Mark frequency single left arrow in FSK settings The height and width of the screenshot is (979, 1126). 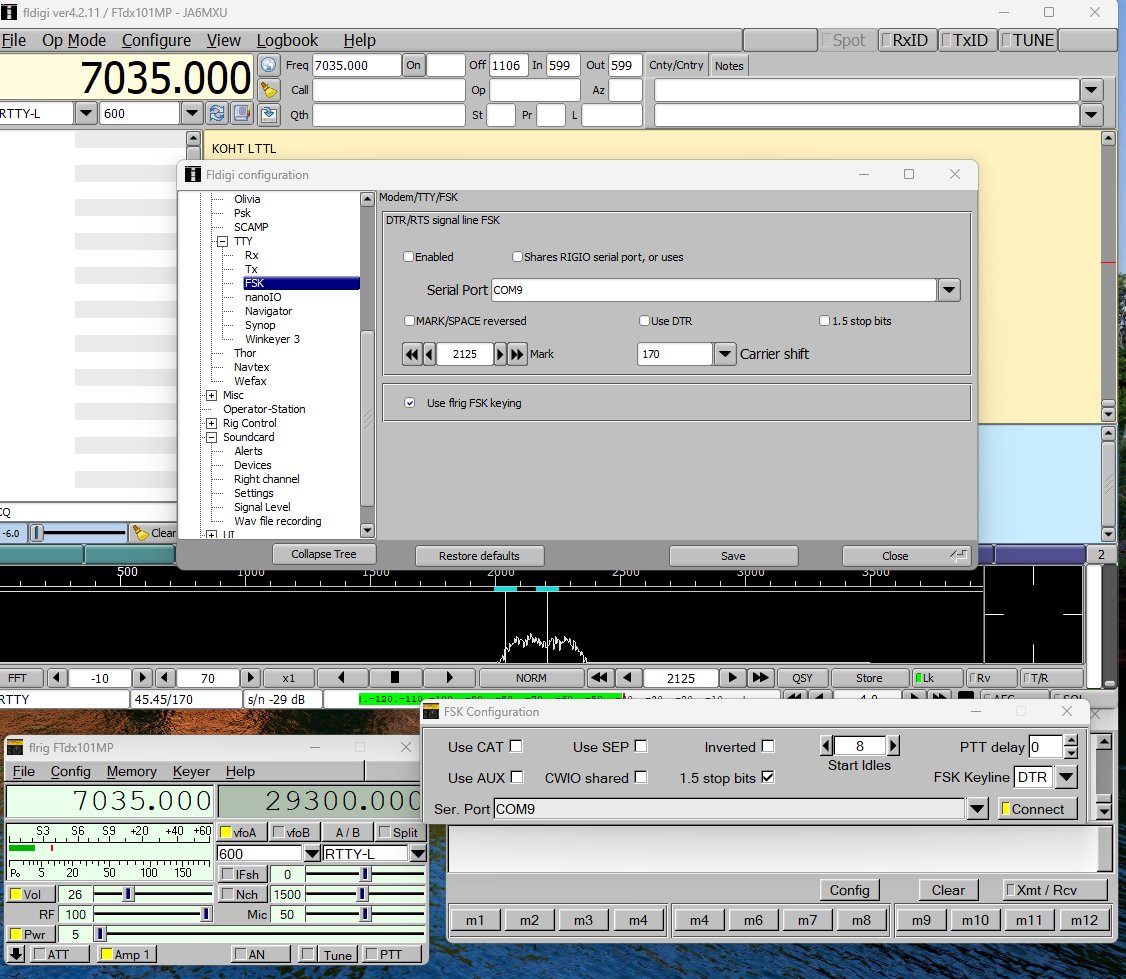click(429, 354)
